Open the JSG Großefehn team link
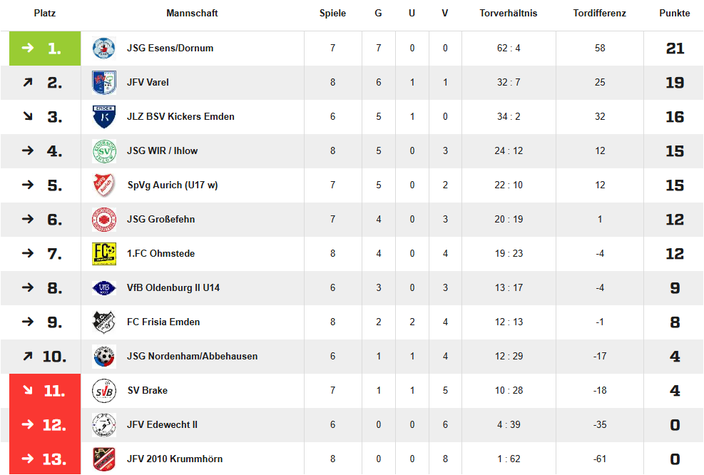 click(161, 219)
